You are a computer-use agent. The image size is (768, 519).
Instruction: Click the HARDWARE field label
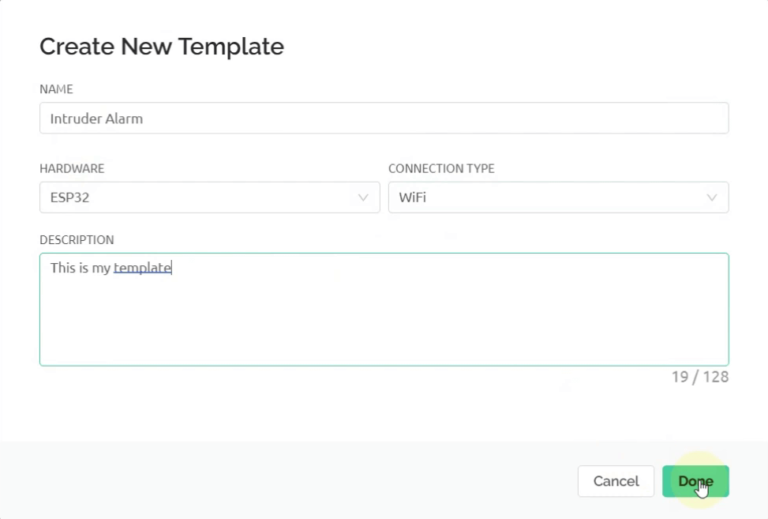click(72, 169)
